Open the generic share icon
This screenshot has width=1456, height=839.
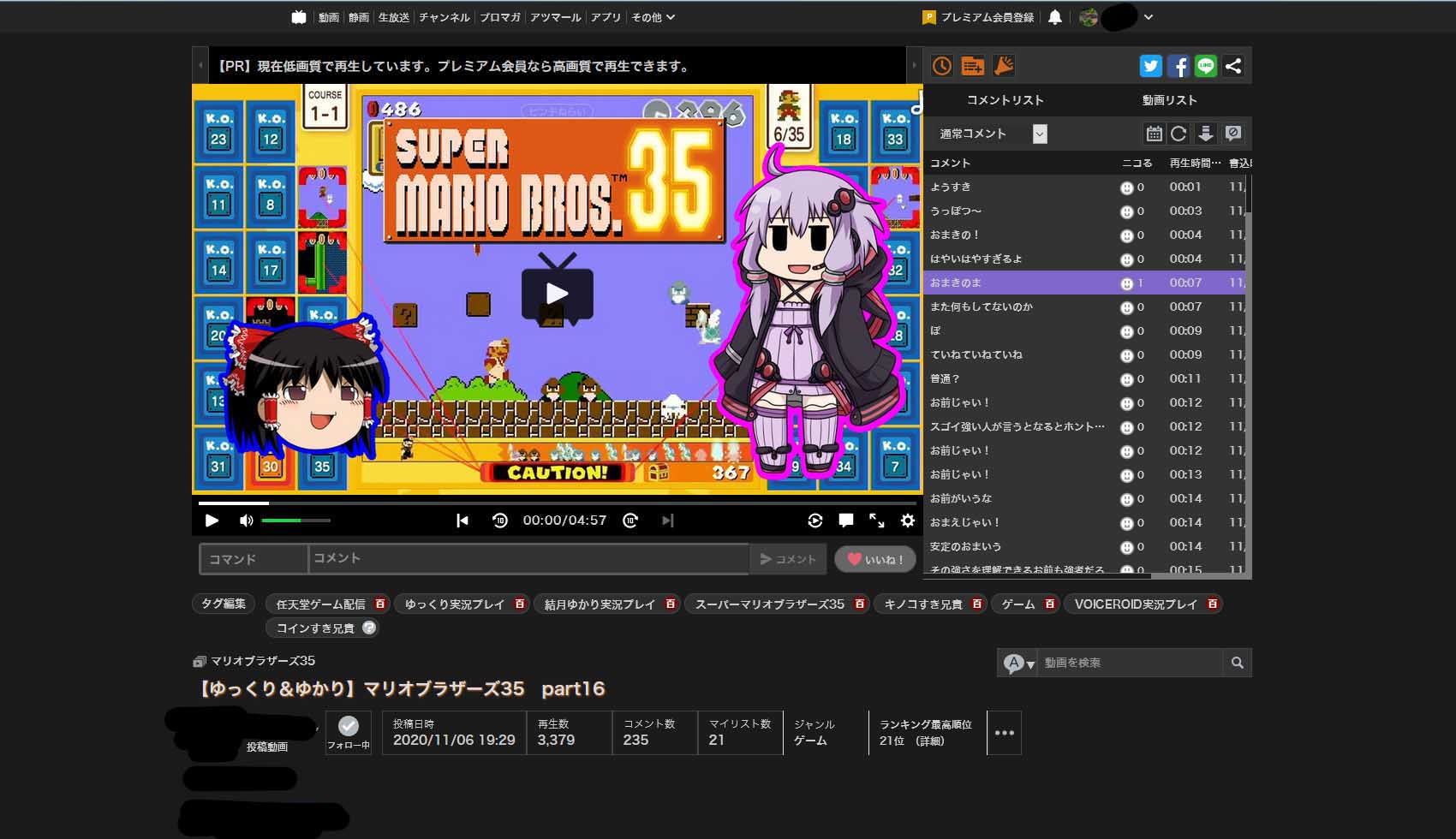[x=1233, y=66]
